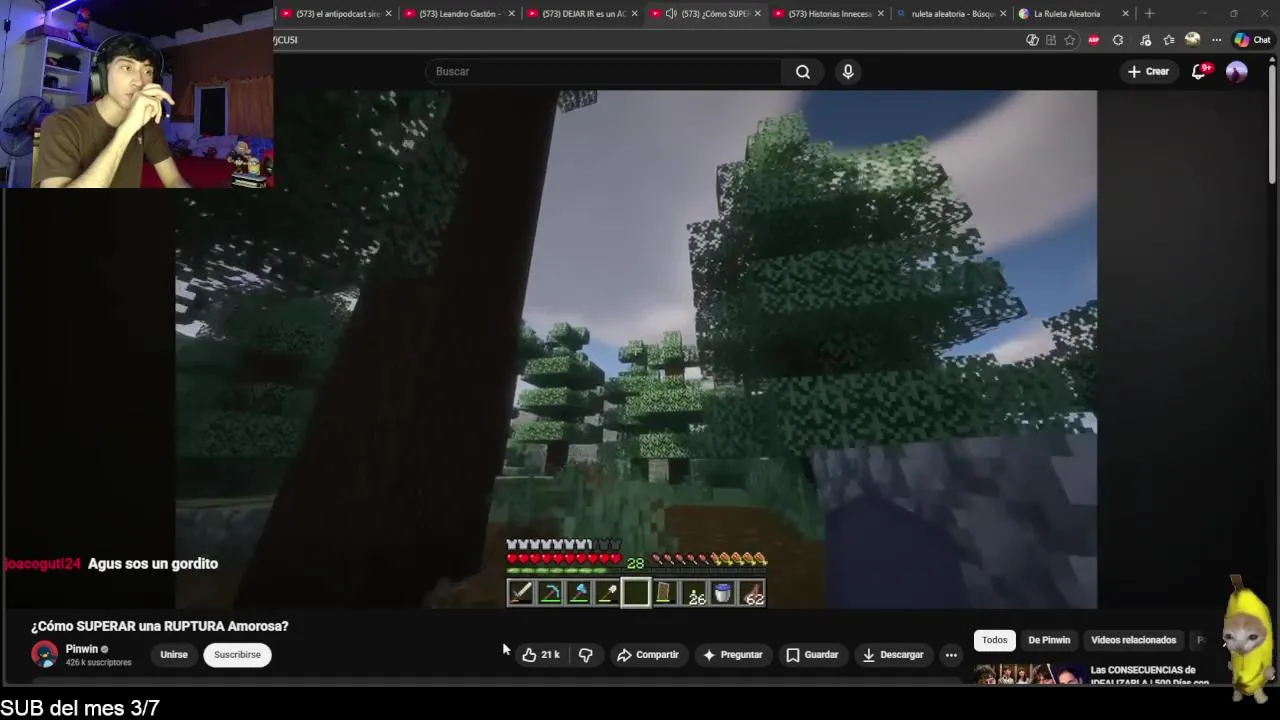Click the video player to pause

636,349
